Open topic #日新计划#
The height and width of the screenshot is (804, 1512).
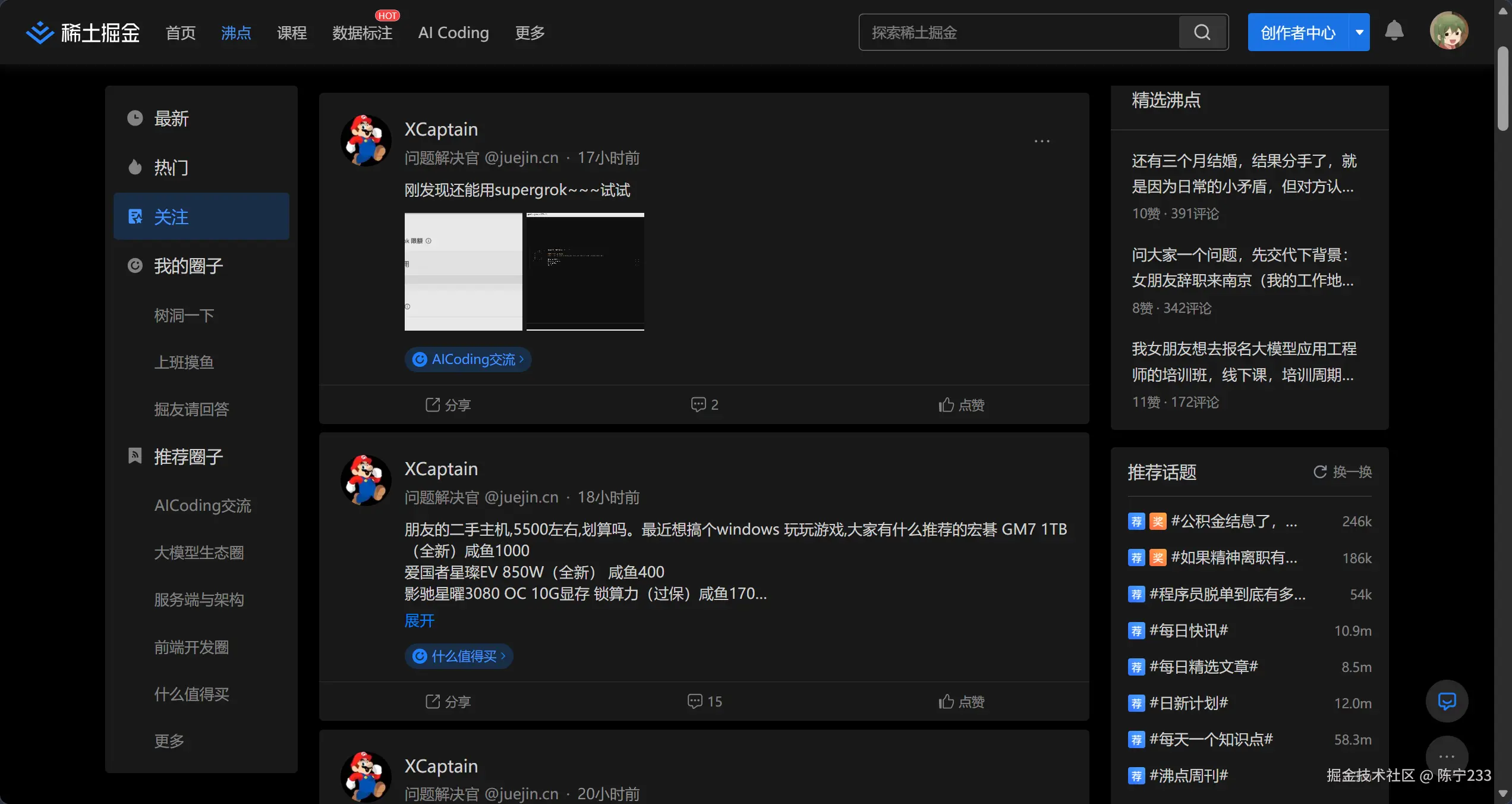[1189, 703]
